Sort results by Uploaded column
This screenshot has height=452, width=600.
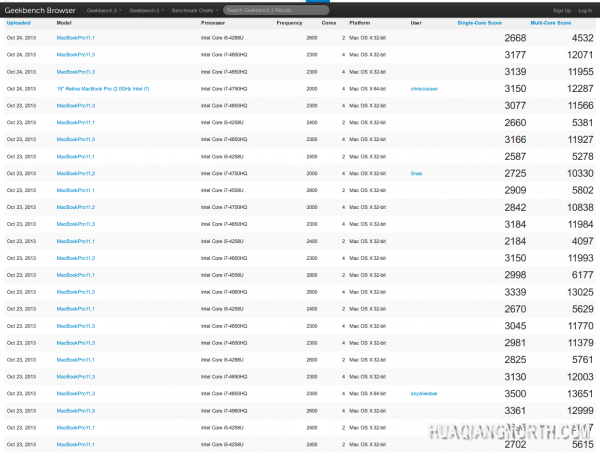(18, 23)
